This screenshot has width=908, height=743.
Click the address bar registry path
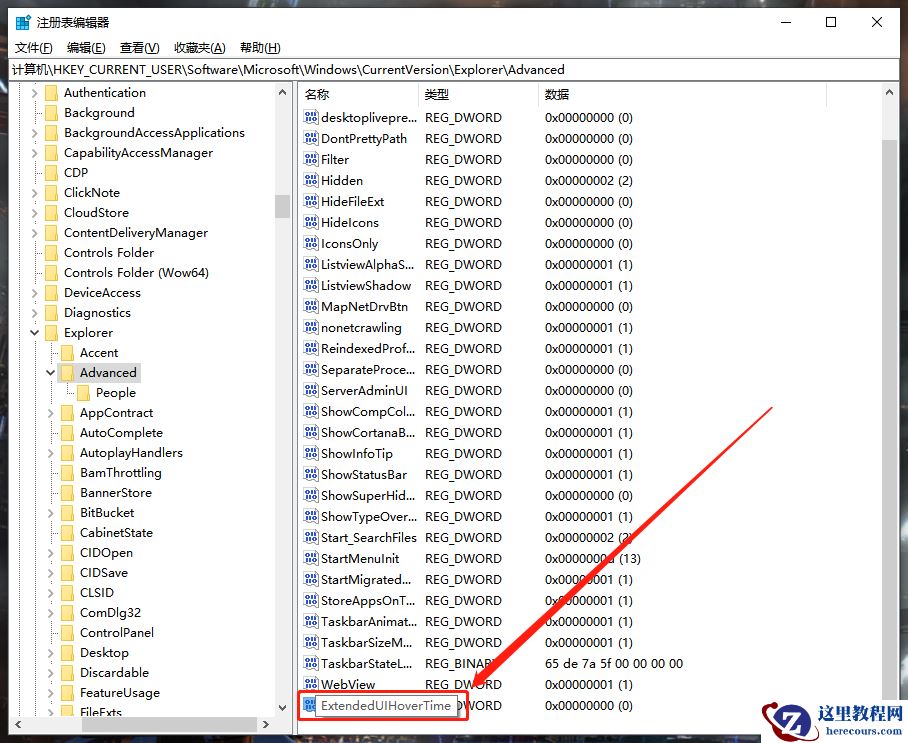[x=300, y=70]
